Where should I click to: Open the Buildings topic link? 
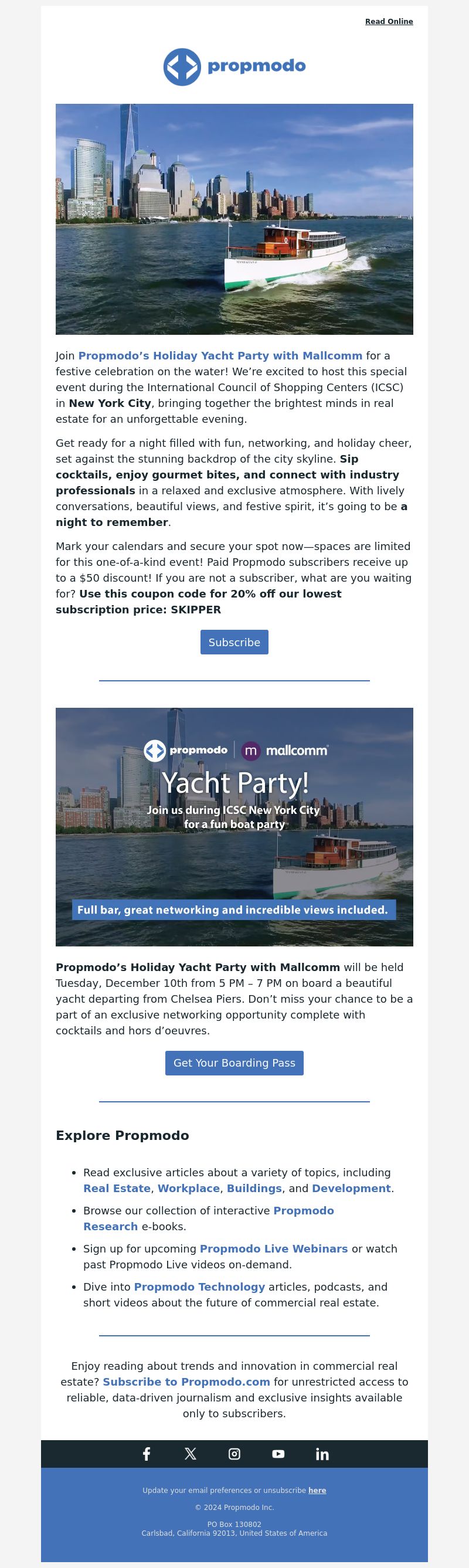(x=254, y=1188)
